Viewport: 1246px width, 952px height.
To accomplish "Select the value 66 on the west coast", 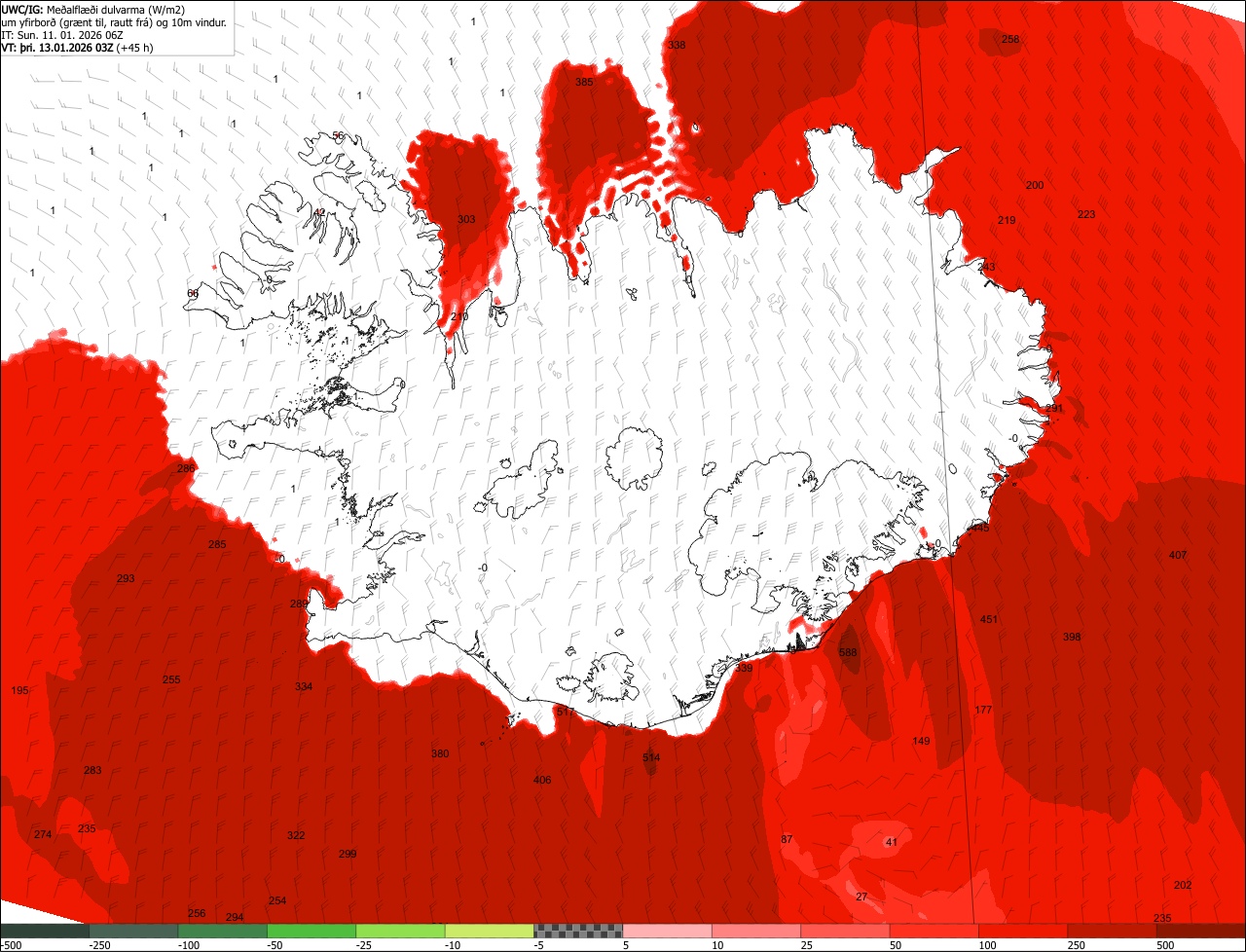I will 193,293.
